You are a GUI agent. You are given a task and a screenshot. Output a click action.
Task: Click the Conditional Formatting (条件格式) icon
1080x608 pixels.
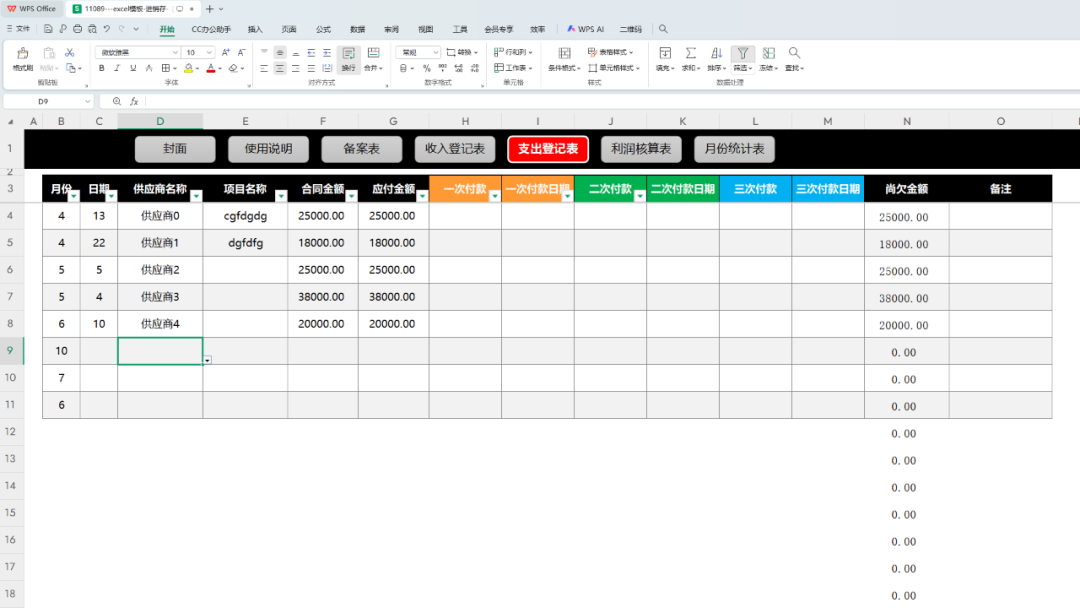564,53
